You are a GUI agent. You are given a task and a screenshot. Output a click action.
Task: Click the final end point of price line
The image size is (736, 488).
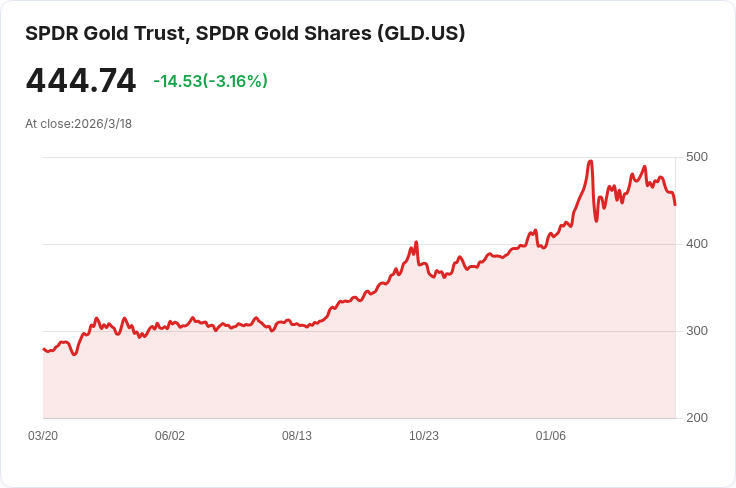(675, 204)
